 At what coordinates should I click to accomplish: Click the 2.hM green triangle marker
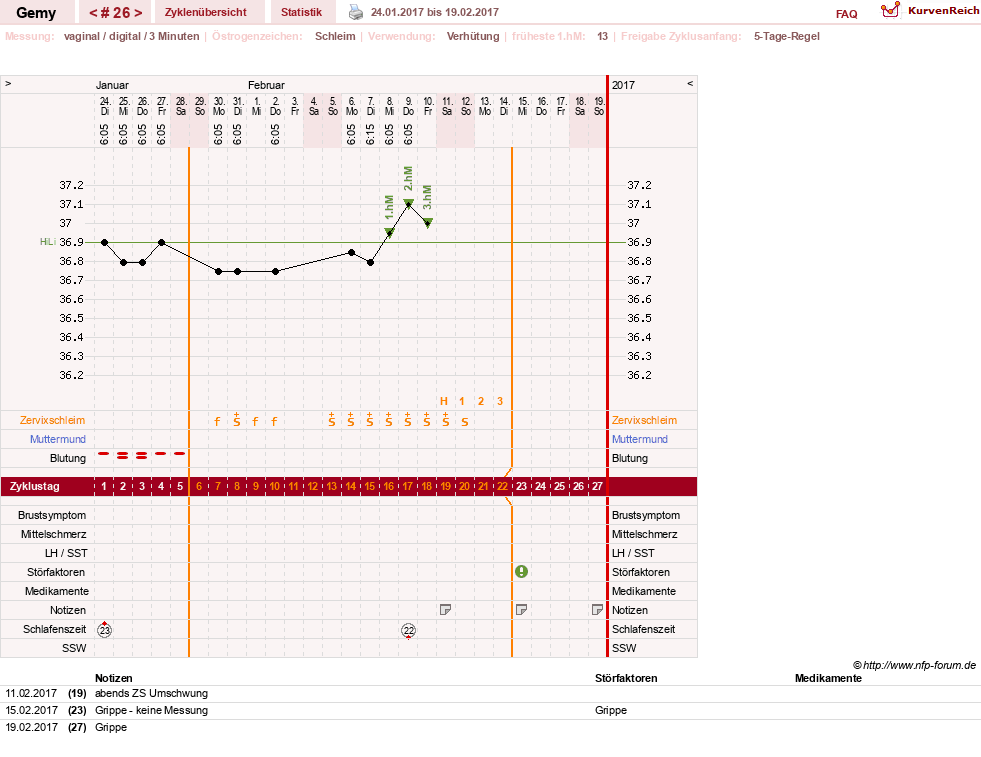[x=409, y=203]
